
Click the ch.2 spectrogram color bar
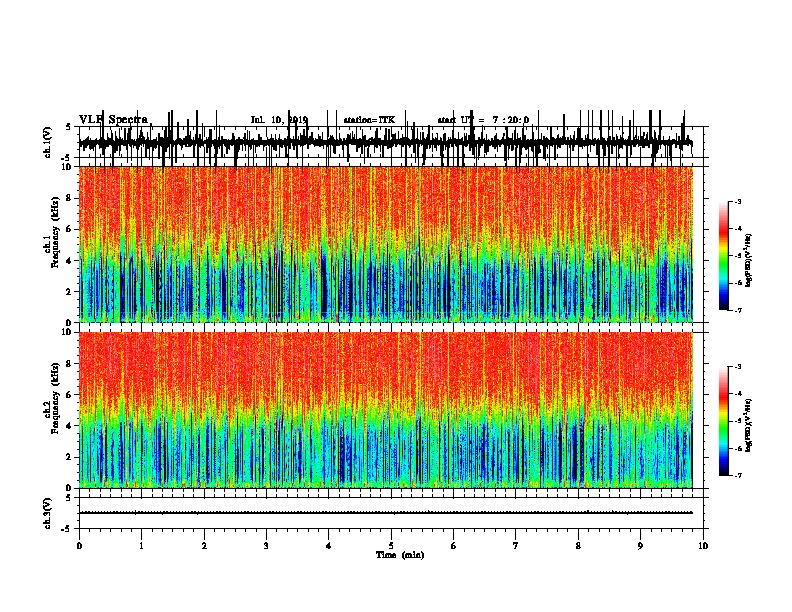pos(723,421)
